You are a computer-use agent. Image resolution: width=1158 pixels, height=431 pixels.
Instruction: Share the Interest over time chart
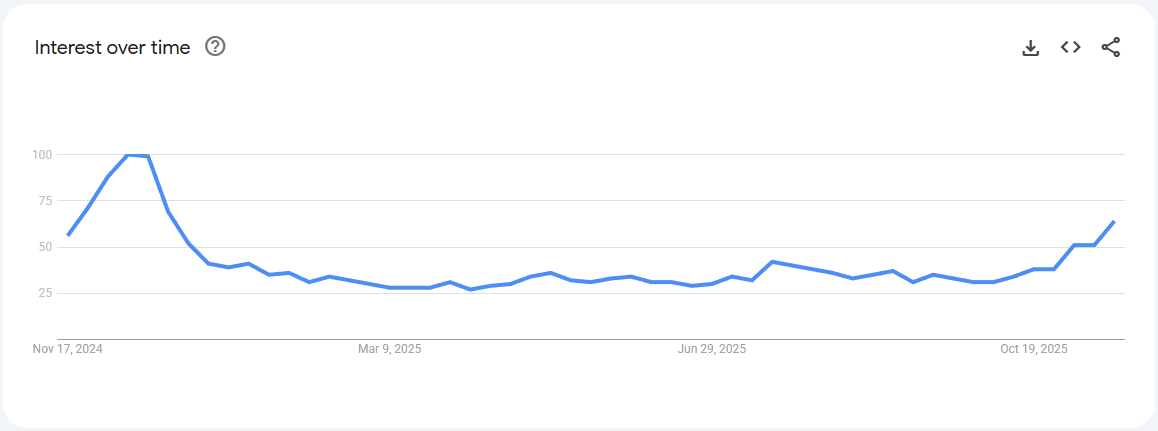[1111, 47]
